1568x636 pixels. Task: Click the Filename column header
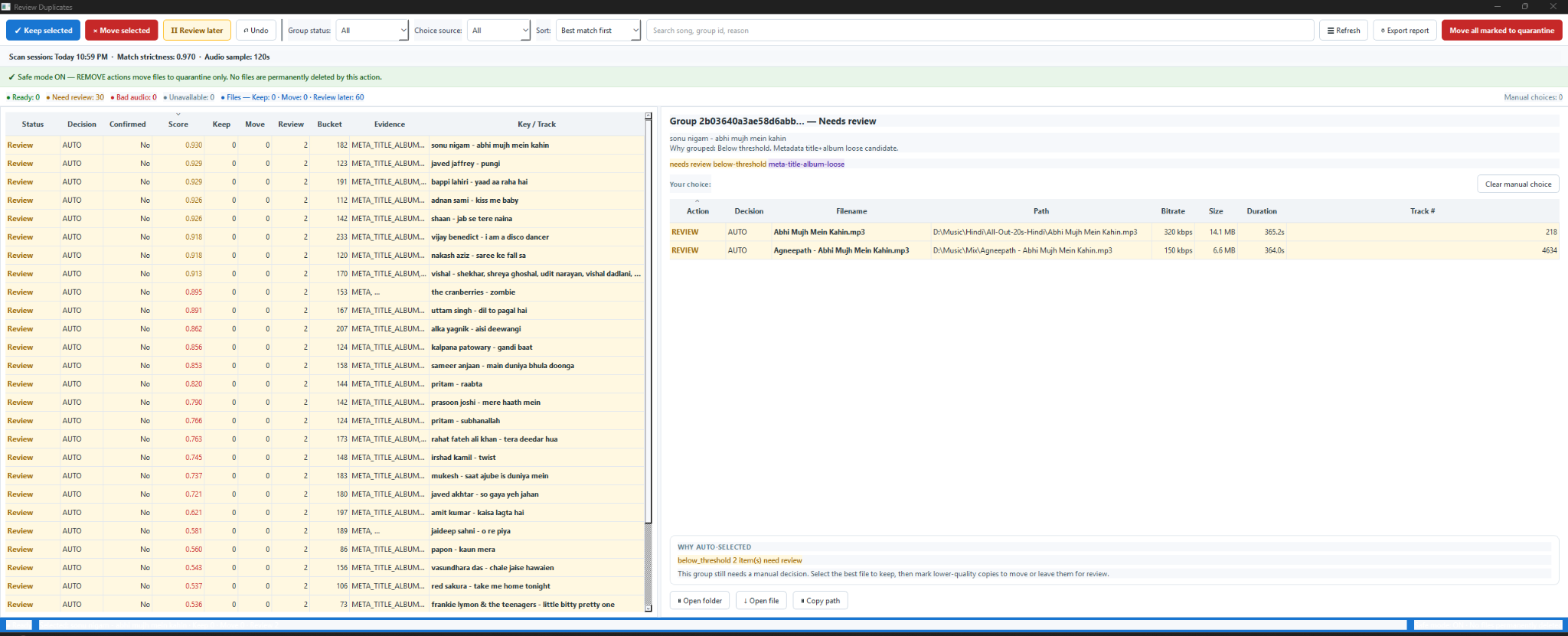point(851,211)
